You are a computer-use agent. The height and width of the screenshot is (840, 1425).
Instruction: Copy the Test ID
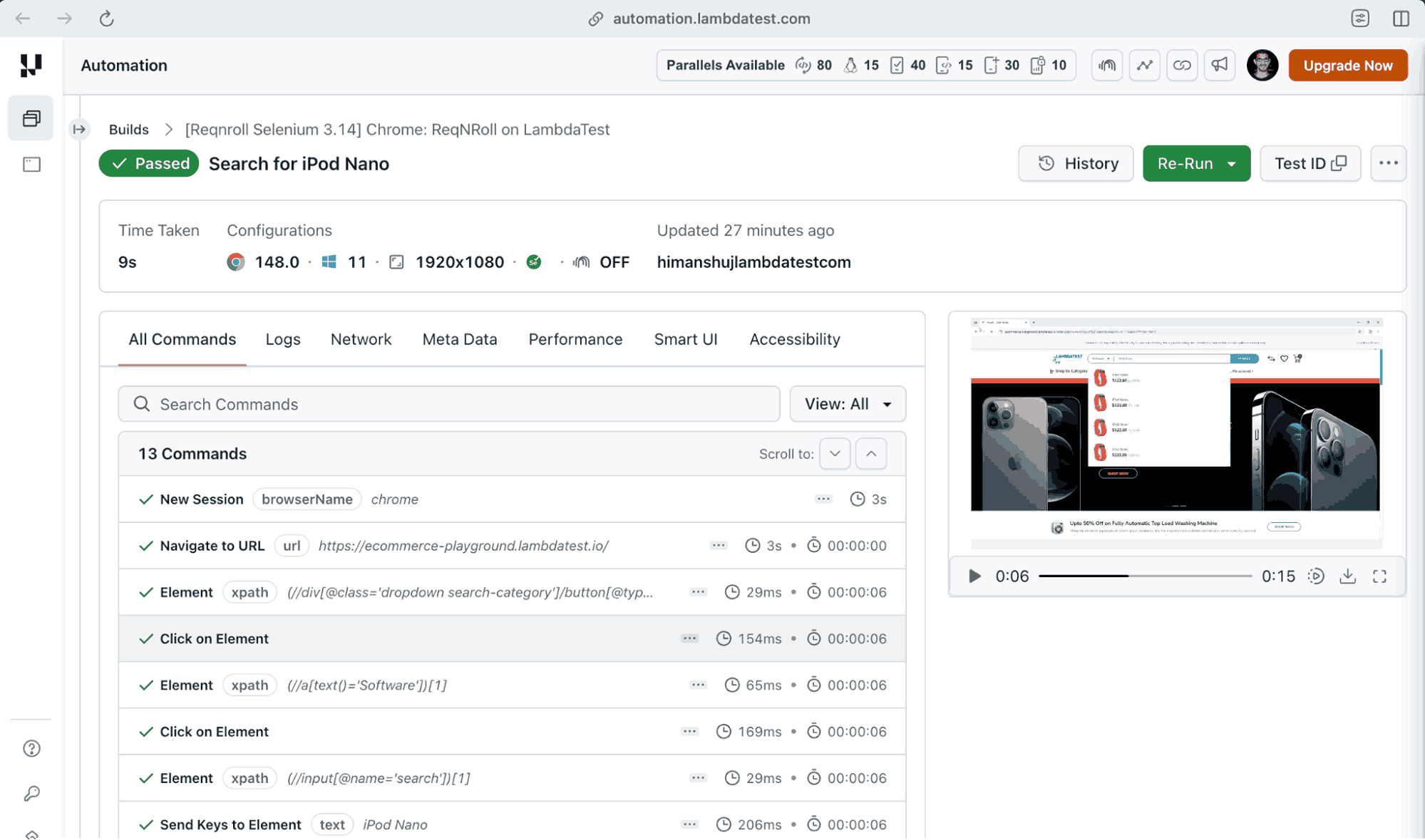[1310, 163]
